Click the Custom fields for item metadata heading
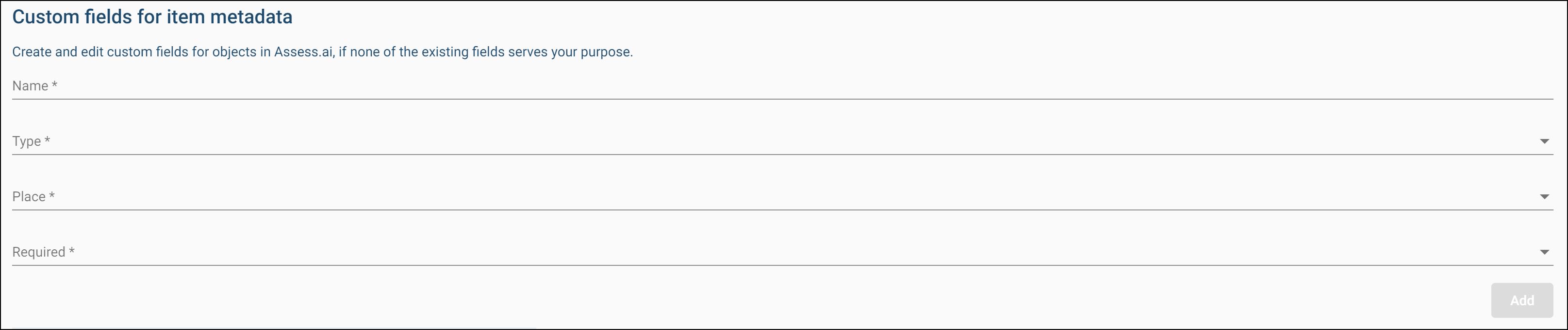 pyautogui.click(x=152, y=17)
